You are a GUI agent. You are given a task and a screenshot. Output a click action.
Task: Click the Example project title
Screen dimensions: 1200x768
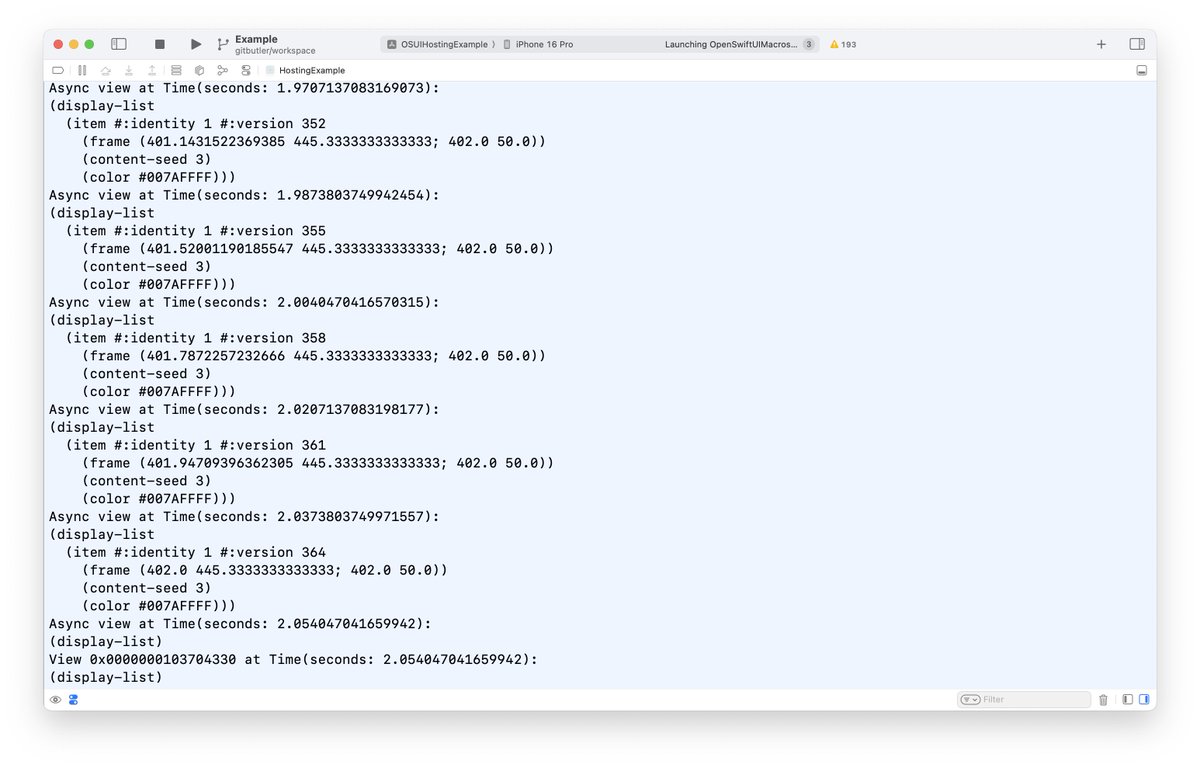[256, 39]
